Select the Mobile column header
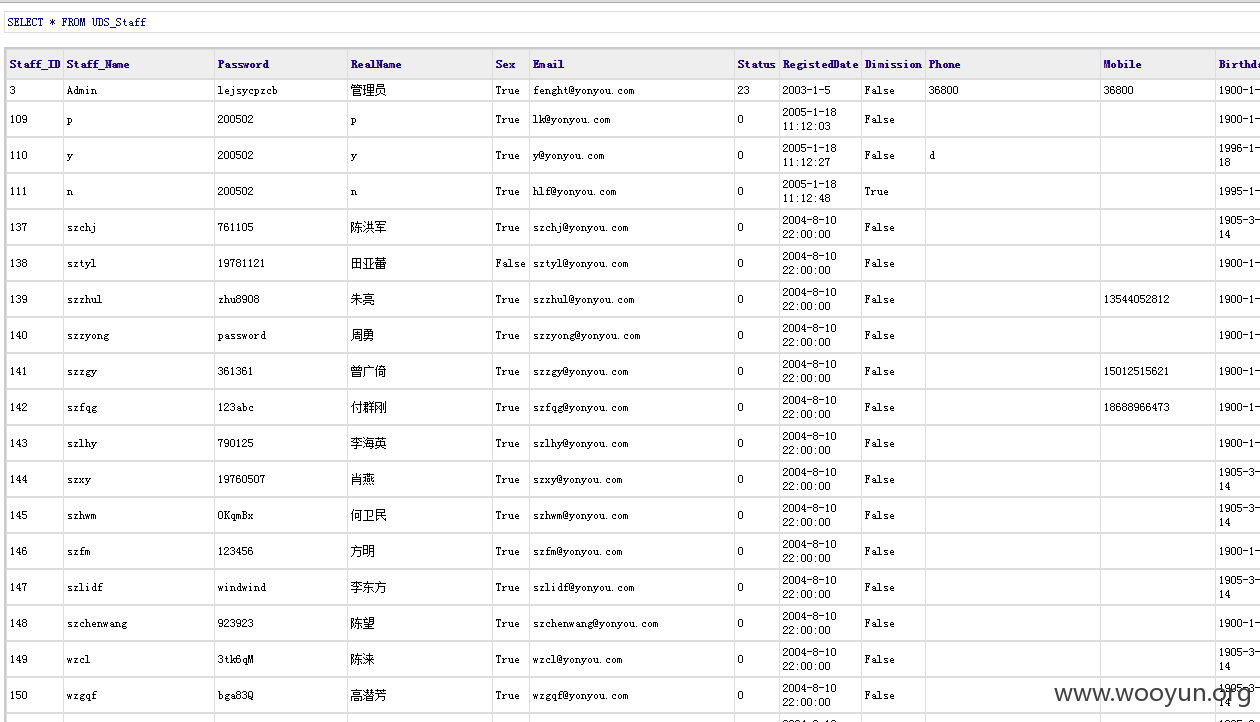 pyautogui.click(x=1158, y=64)
